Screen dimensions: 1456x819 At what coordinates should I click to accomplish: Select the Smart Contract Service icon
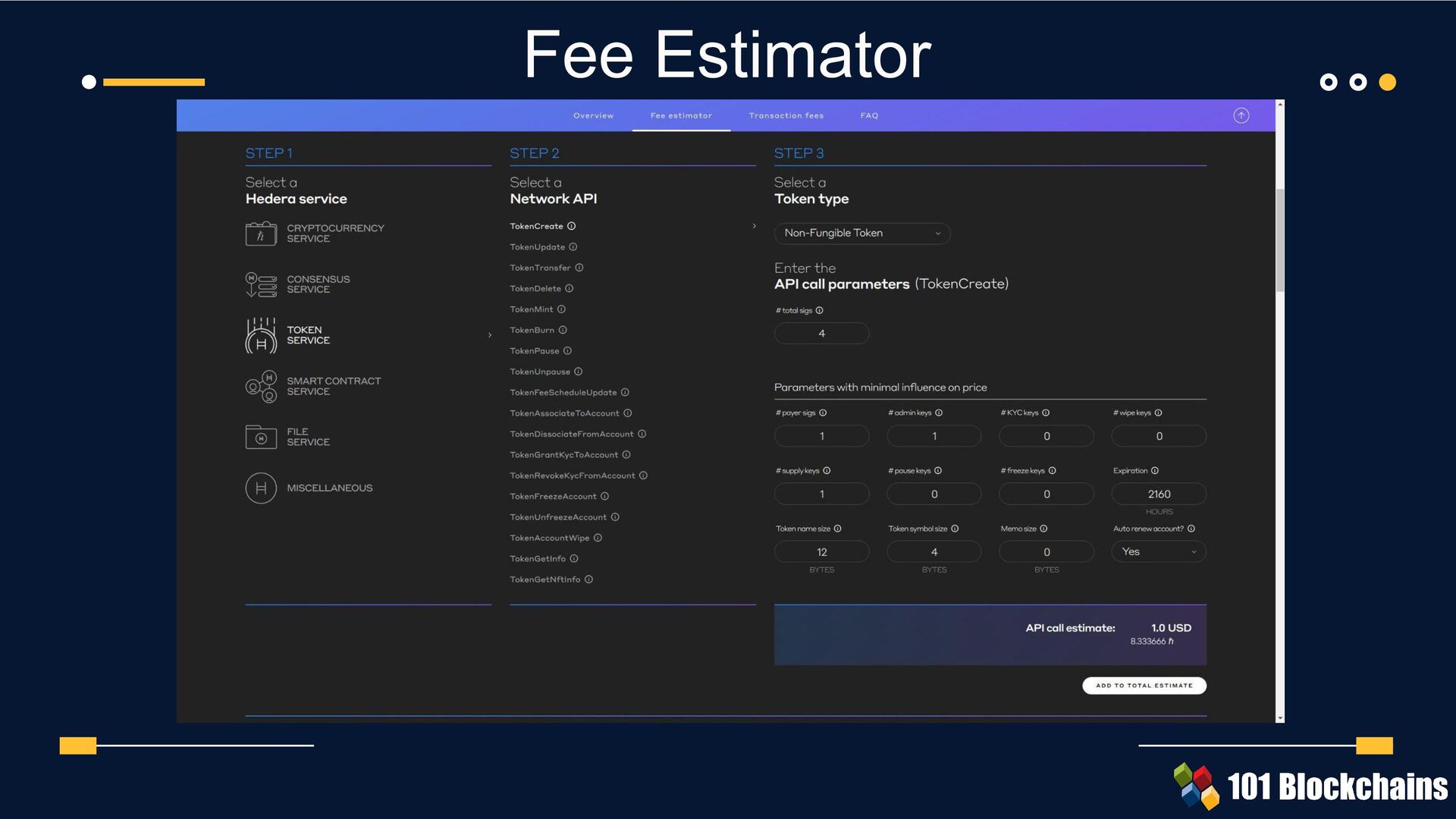tap(261, 386)
